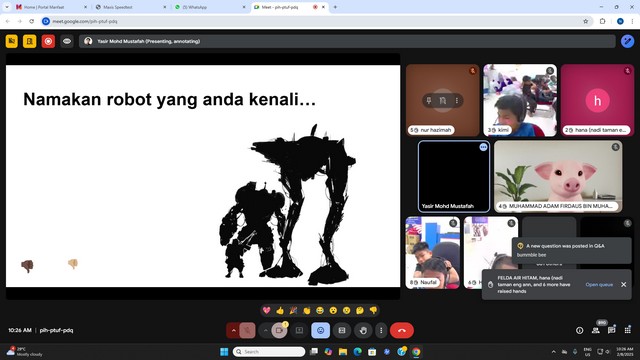Viewport: 640px width, 360px height.
Task: Dismiss the raised hands notification
Action: tap(624, 284)
